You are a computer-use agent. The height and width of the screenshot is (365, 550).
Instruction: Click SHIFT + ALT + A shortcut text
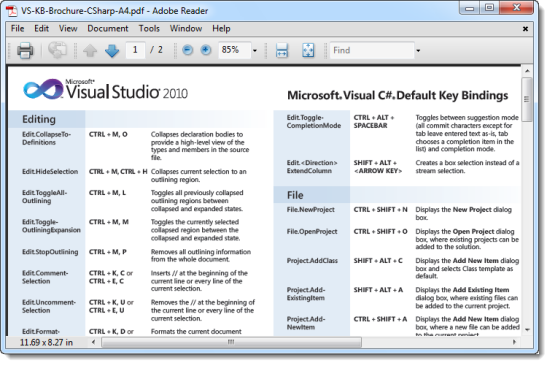tap(378, 290)
